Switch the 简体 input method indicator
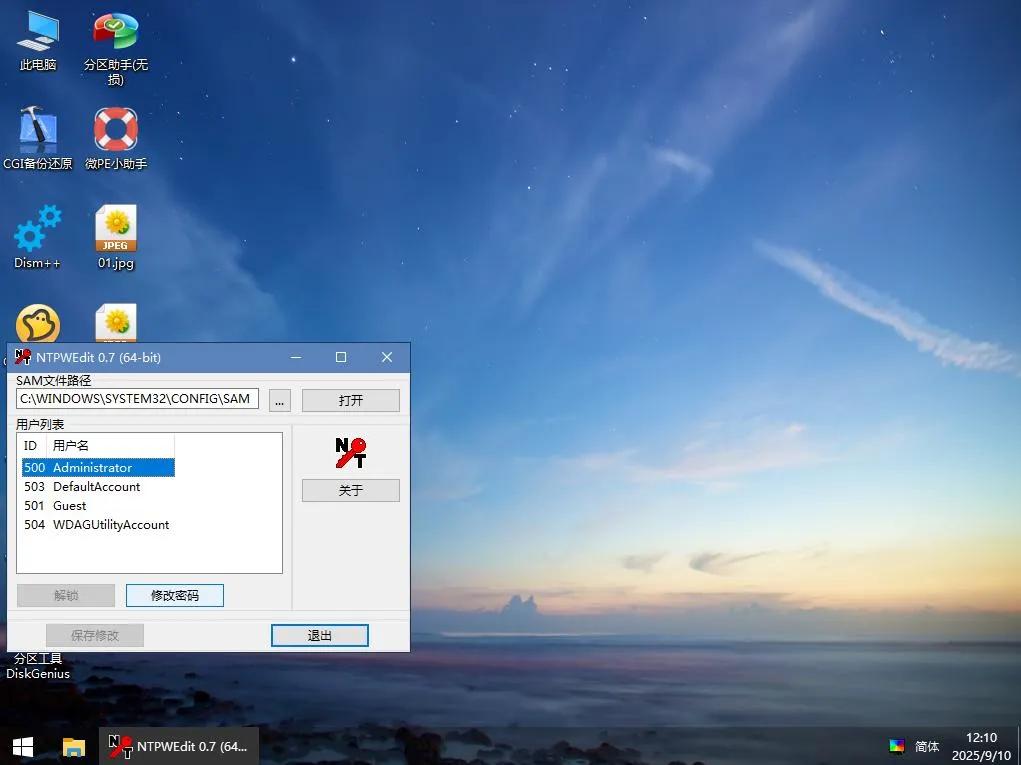Image resolution: width=1021 pixels, height=765 pixels. tap(927, 746)
